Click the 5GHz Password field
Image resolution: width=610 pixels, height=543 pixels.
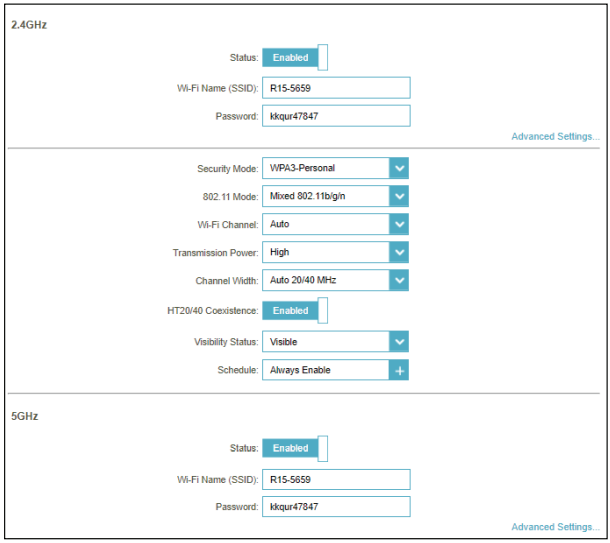336,506
